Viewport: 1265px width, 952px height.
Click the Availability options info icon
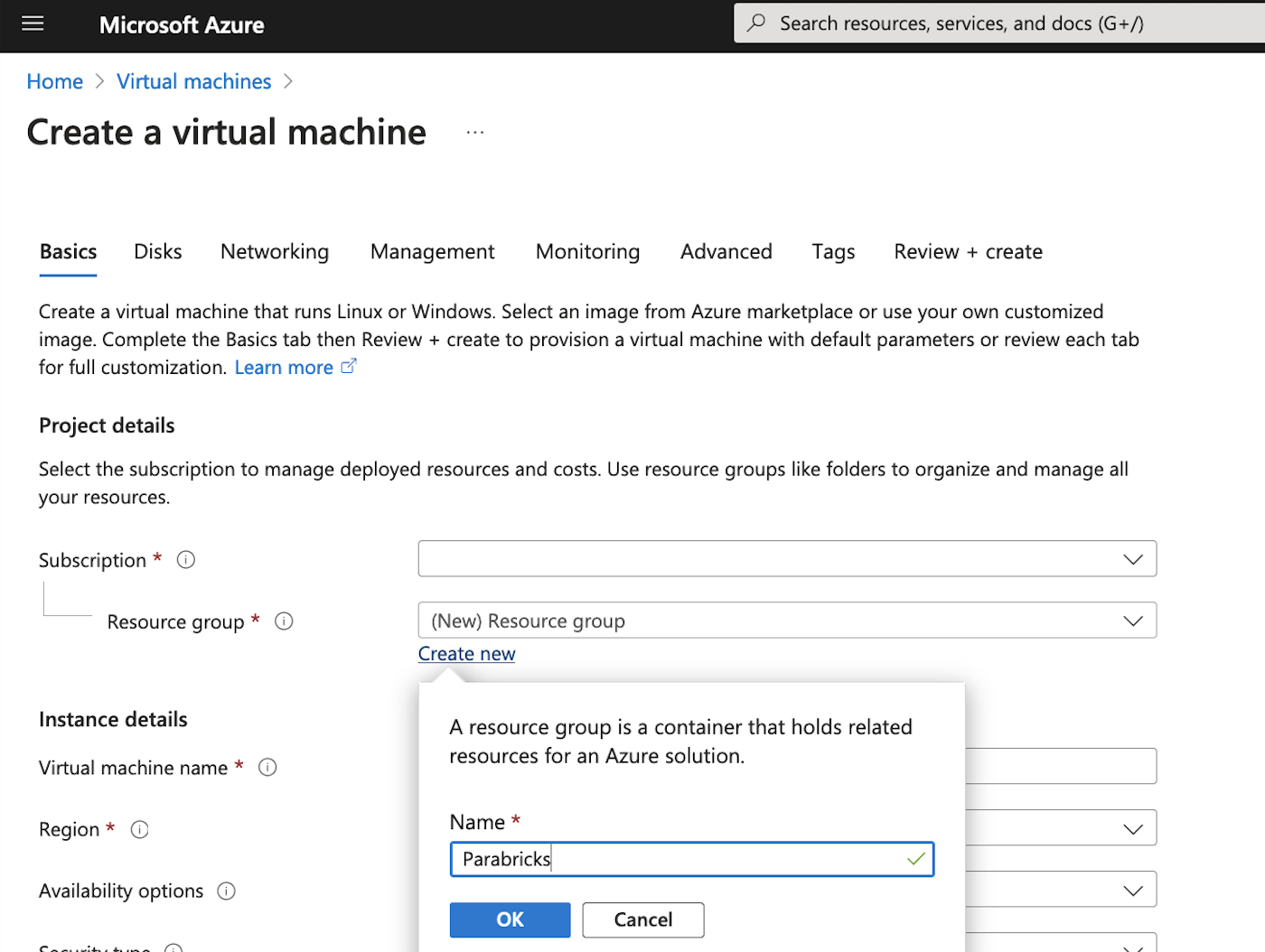click(226, 891)
